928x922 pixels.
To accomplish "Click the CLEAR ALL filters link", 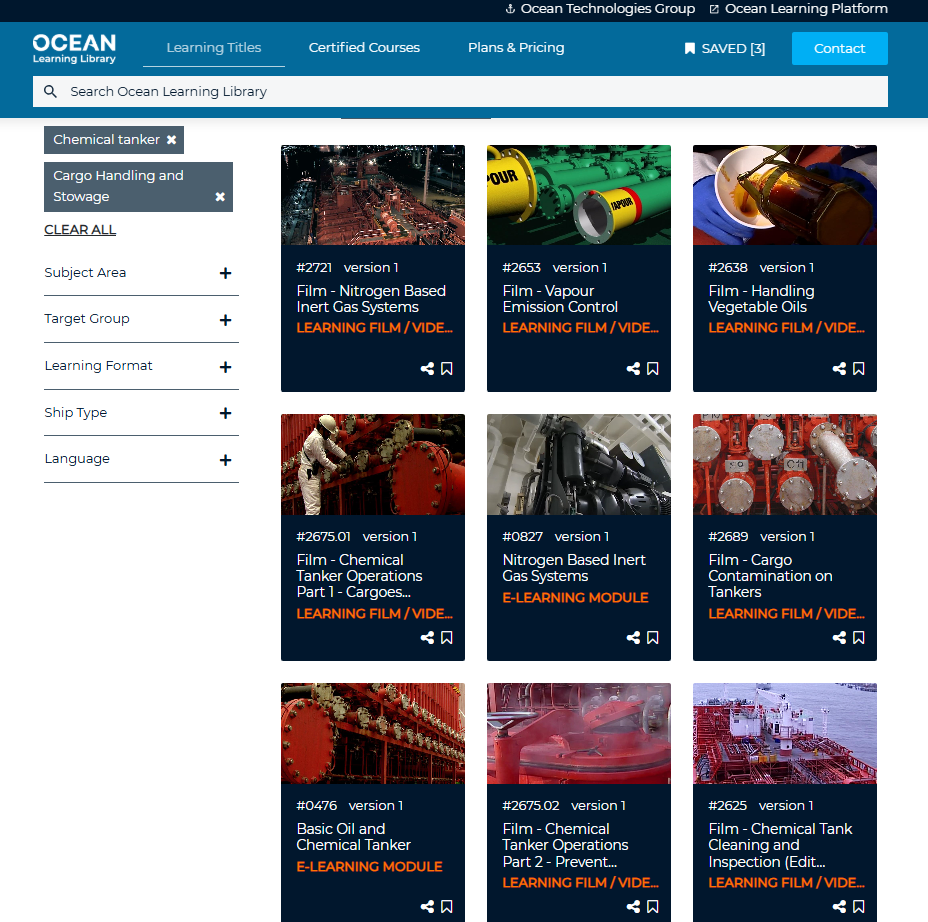I will click(x=80, y=229).
